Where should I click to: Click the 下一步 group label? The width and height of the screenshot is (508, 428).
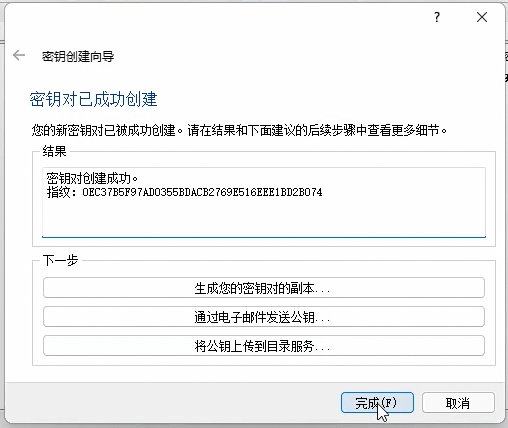coord(60,260)
